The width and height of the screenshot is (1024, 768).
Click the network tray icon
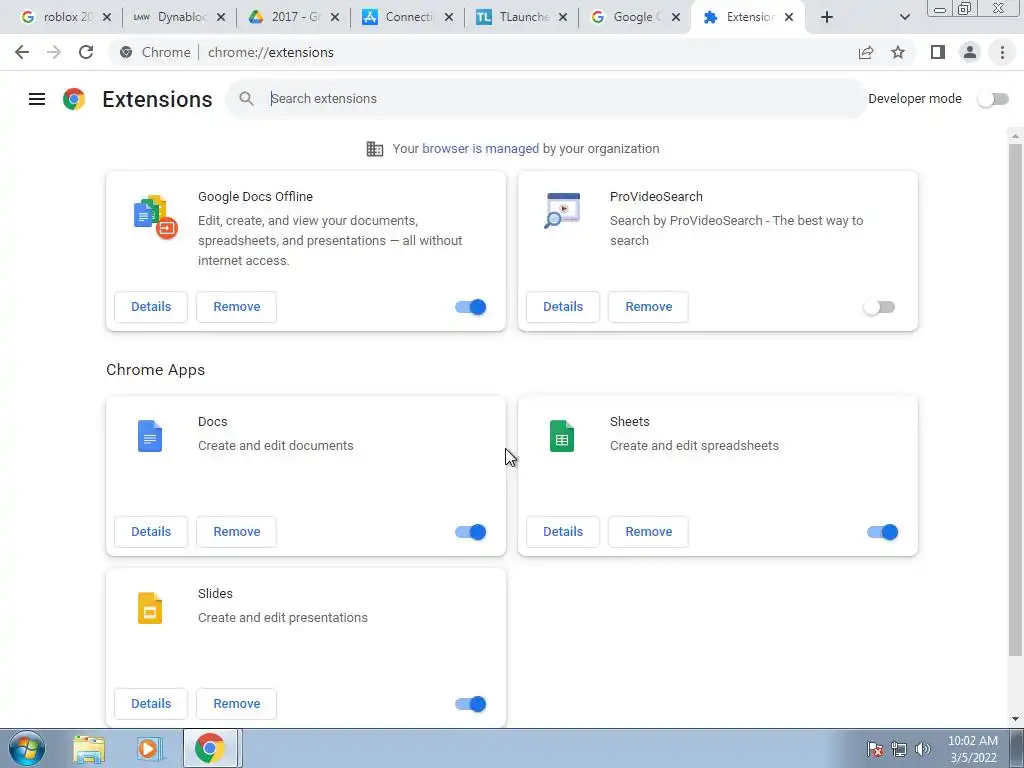click(899, 749)
